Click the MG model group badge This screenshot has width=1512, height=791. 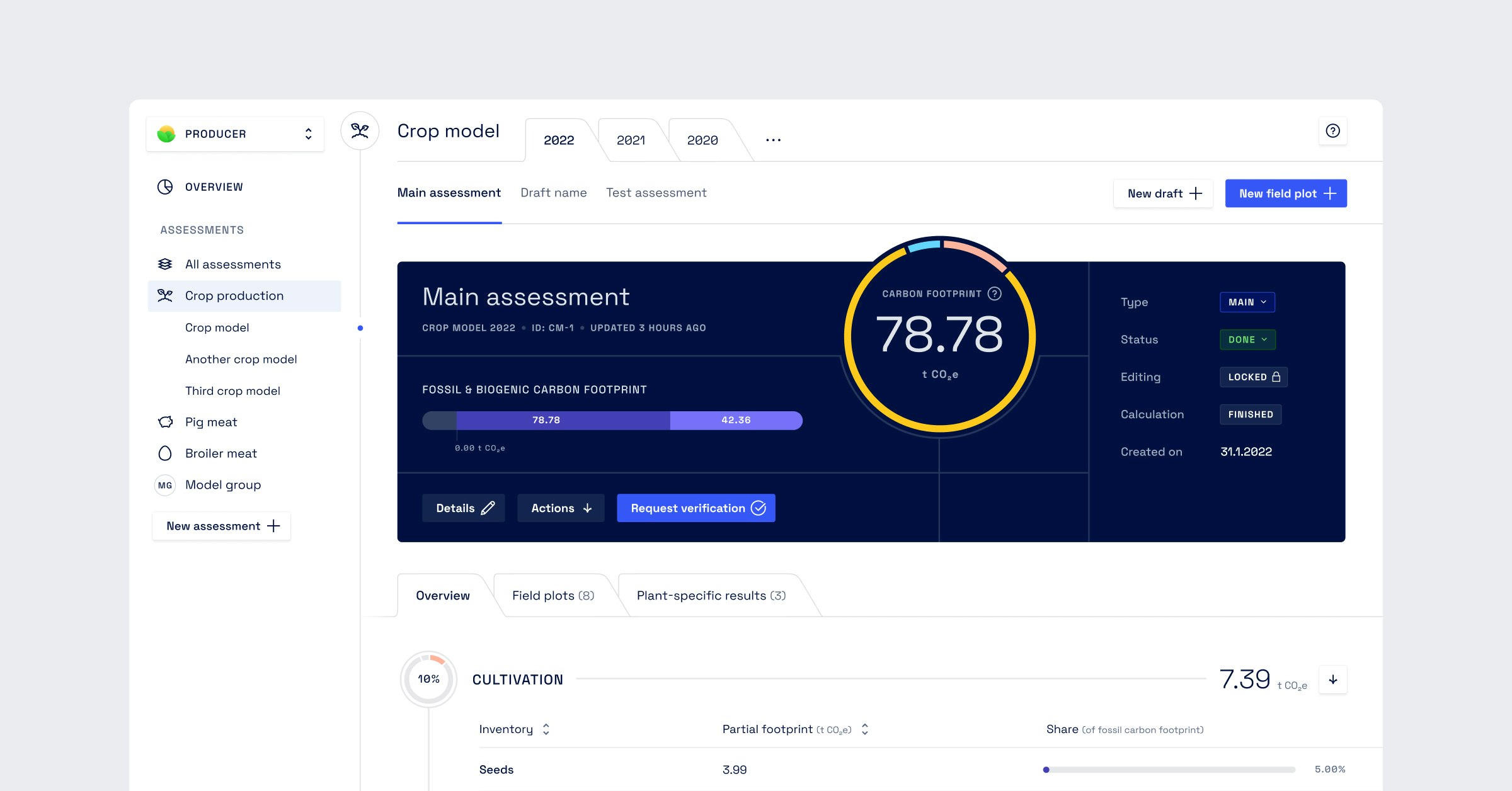165,485
